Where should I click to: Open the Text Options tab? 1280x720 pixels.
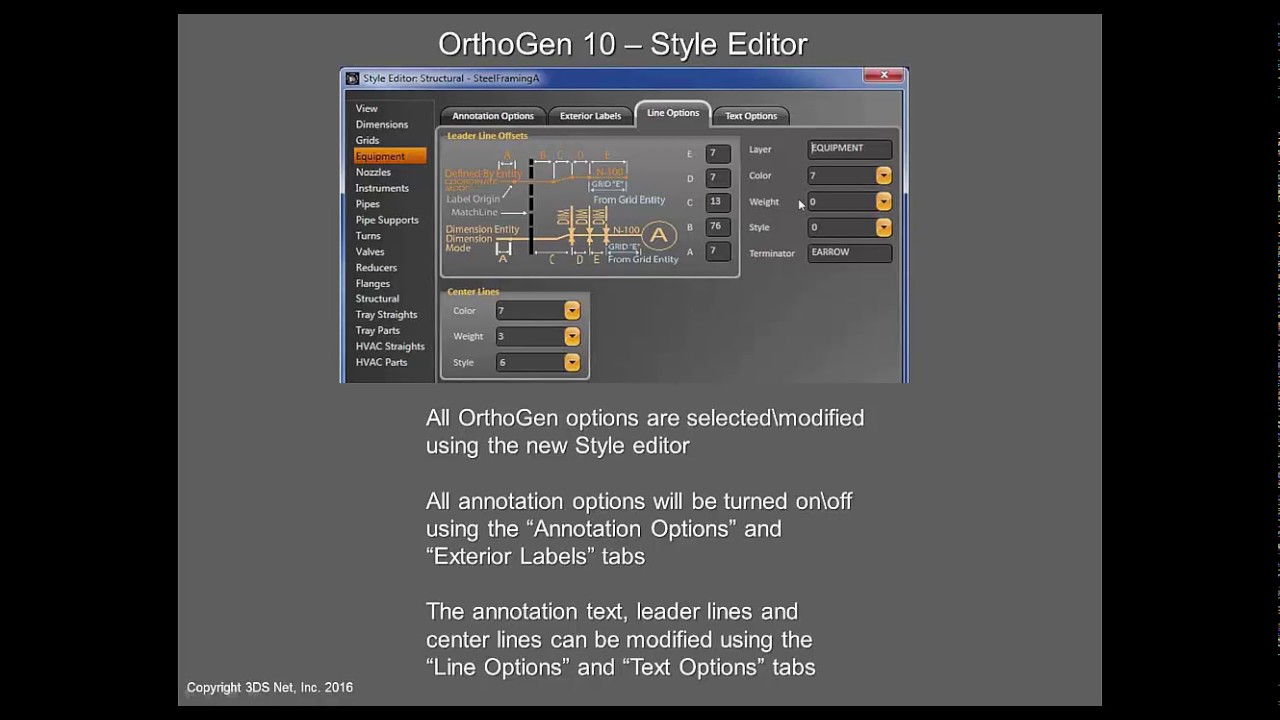[x=751, y=116]
